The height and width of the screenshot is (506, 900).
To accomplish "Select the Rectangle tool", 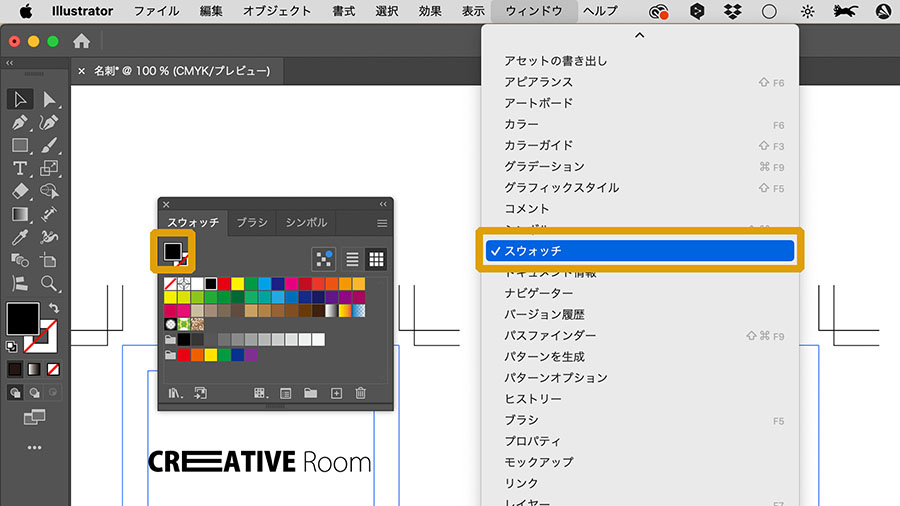I will [20, 146].
